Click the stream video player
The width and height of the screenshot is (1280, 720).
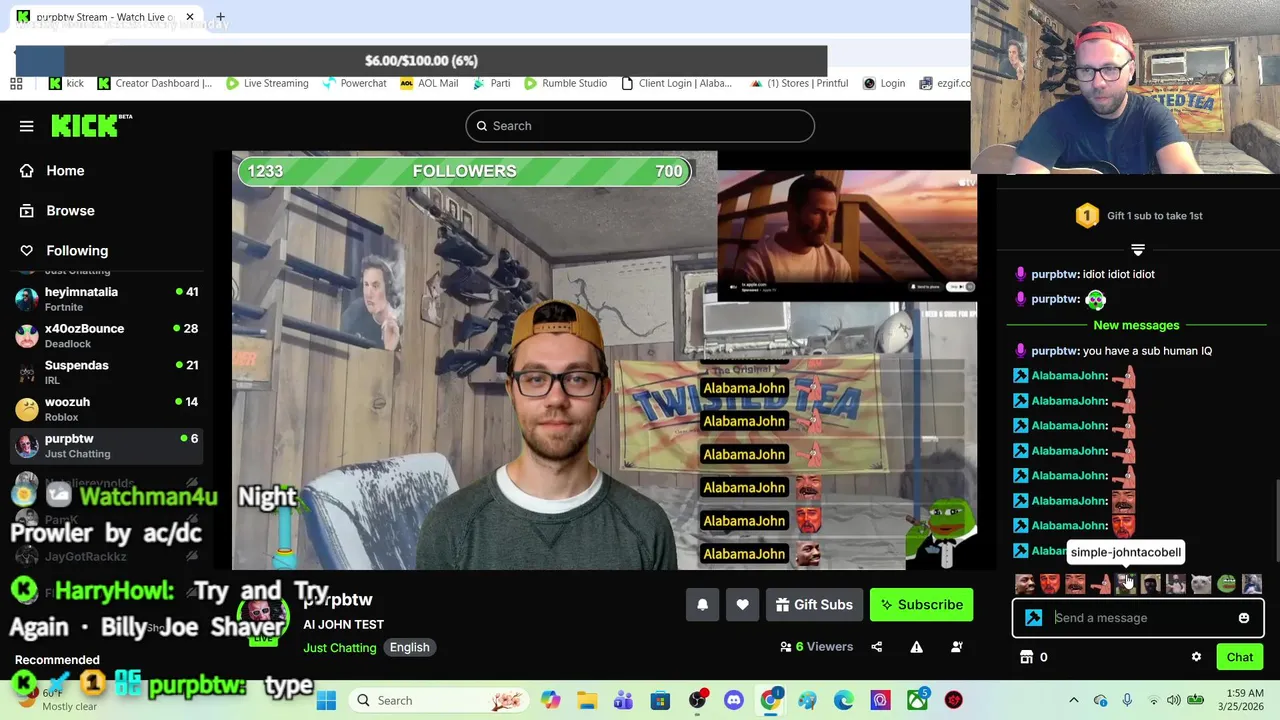point(604,360)
